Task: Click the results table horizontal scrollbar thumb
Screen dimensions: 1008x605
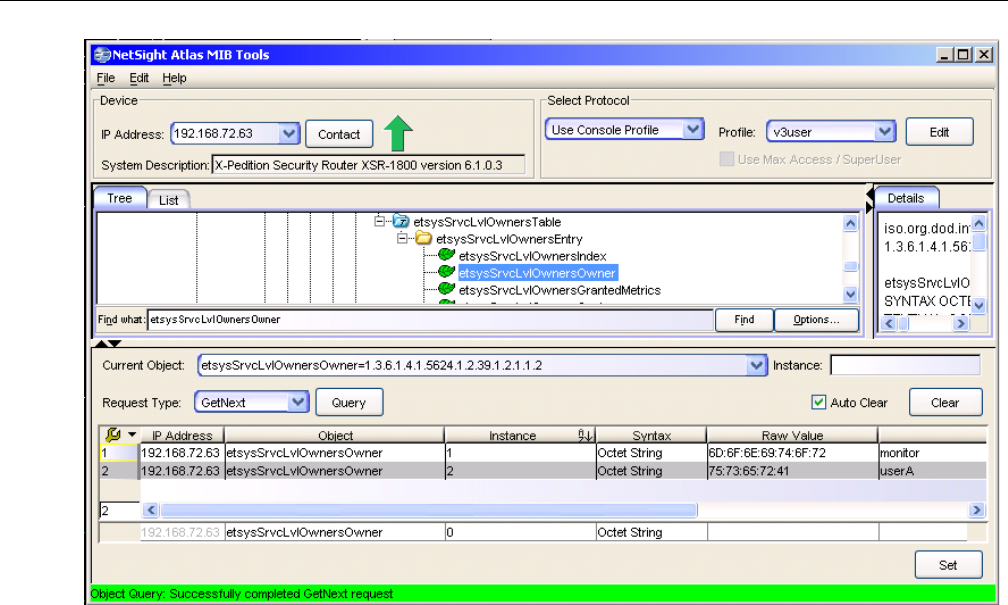Action: point(429,510)
